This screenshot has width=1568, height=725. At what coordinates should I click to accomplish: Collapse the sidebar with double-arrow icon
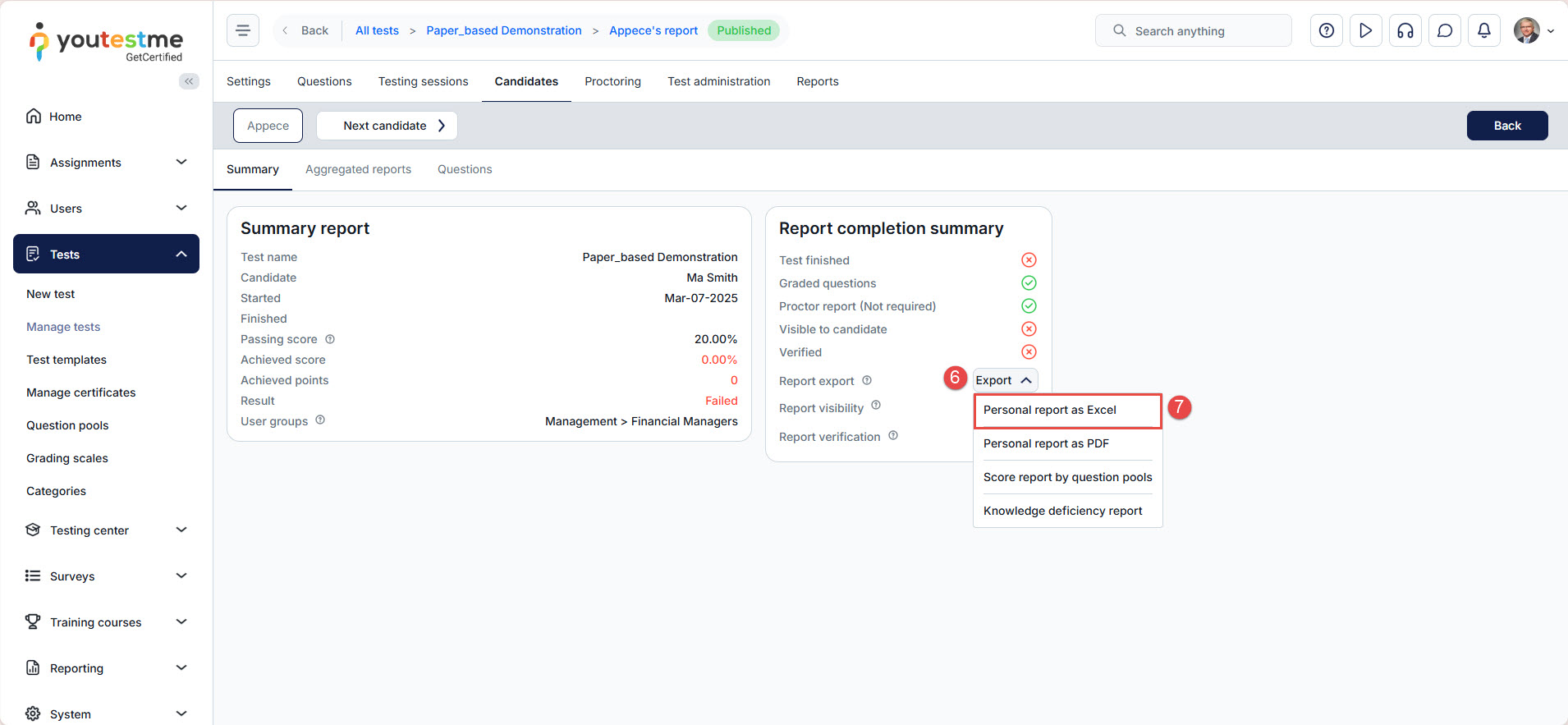point(189,81)
